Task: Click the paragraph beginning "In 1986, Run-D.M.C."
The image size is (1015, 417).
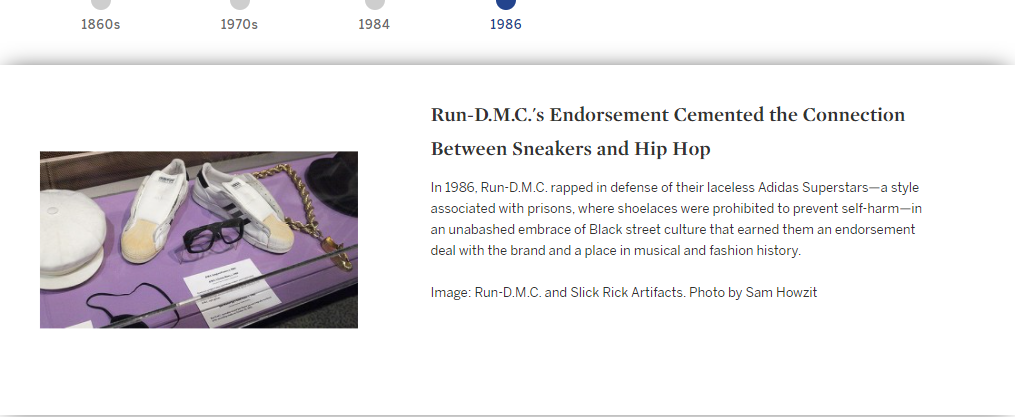Action: (676, 219)
